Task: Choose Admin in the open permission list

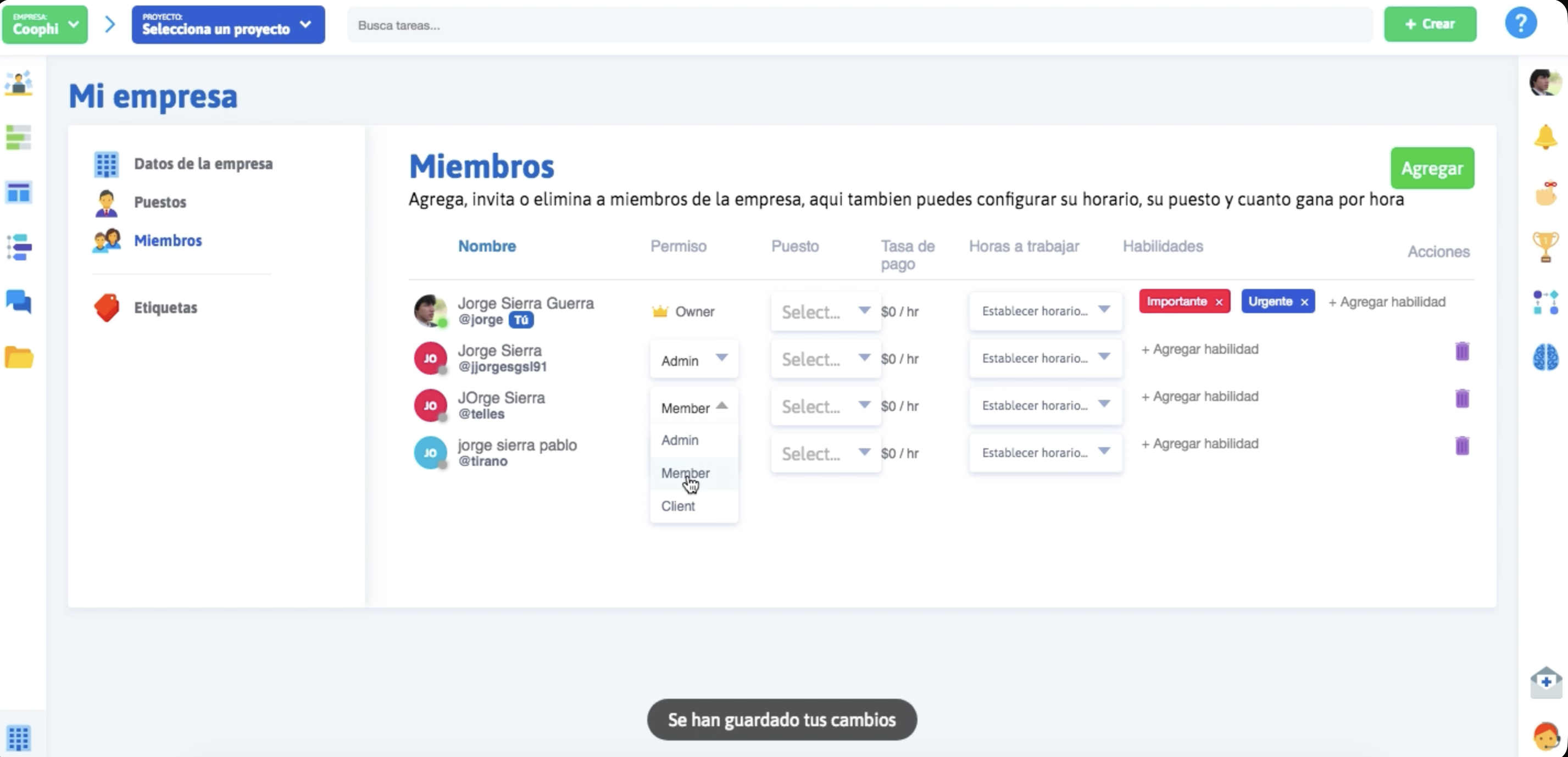Action: coord(680,440)
